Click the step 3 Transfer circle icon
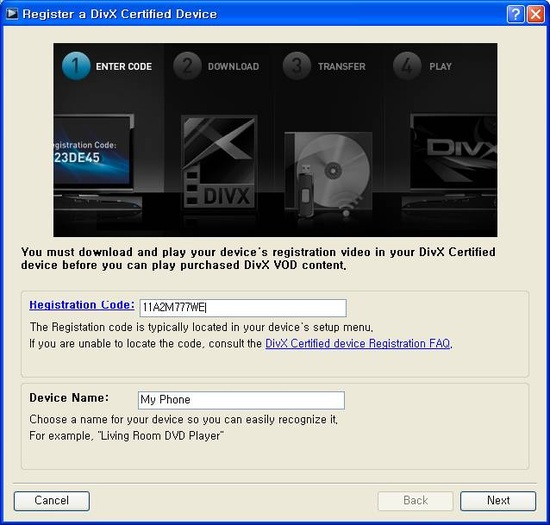This screenshot has height=525, width=550. [297, 66]
